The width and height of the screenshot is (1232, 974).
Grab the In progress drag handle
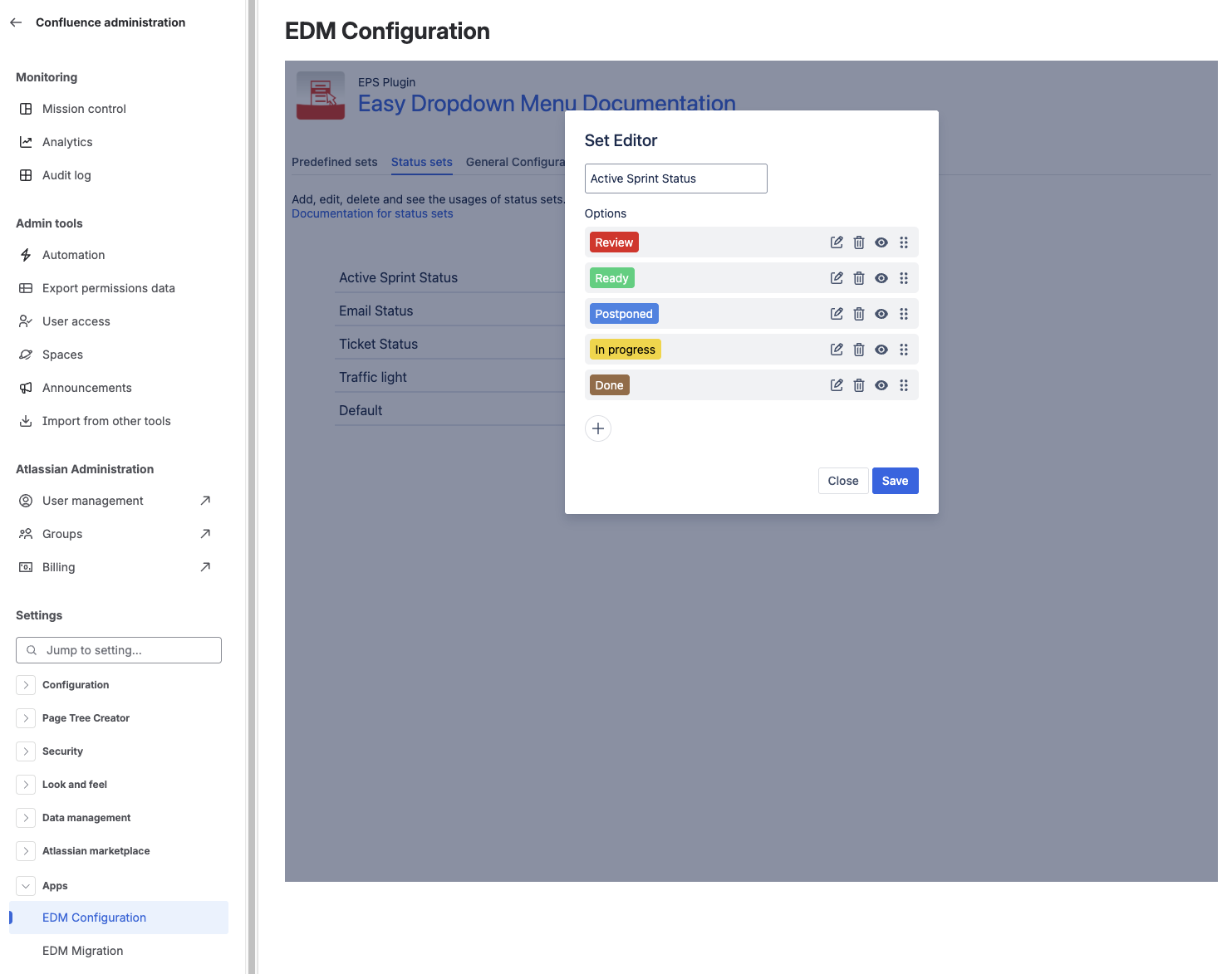904,350
